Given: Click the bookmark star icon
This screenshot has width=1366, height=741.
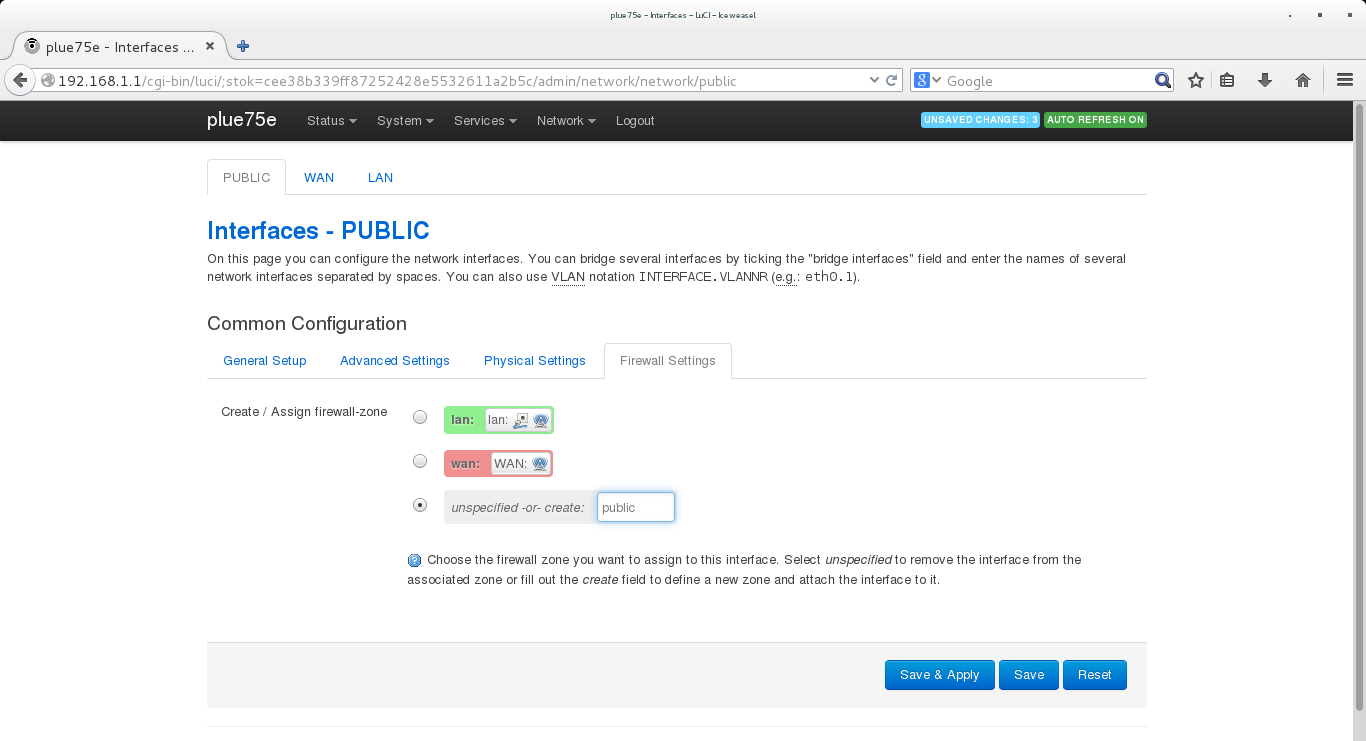Looking at the screenshot, I should point(1195,81).
